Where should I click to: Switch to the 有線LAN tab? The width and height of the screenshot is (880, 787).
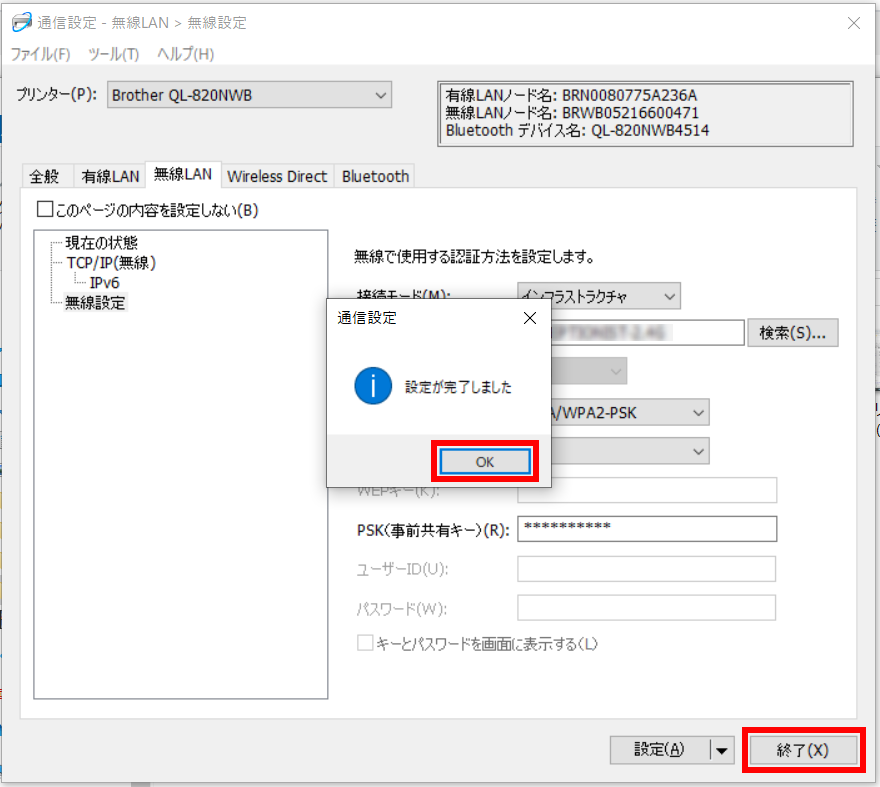click(110, 176)
